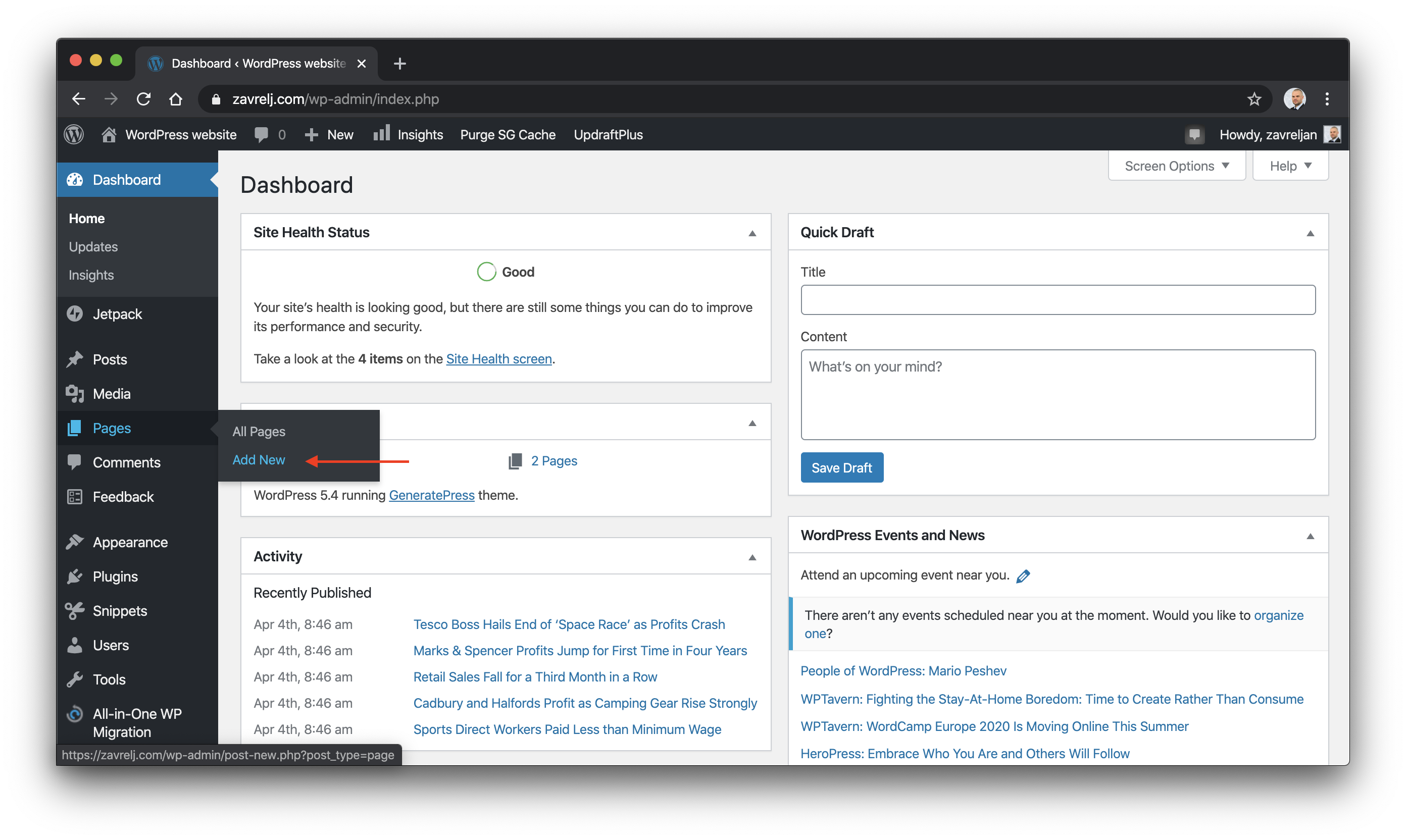The image size is (1406, 840).
Task: Select All Pages in flyout
Action: [259, 431]
